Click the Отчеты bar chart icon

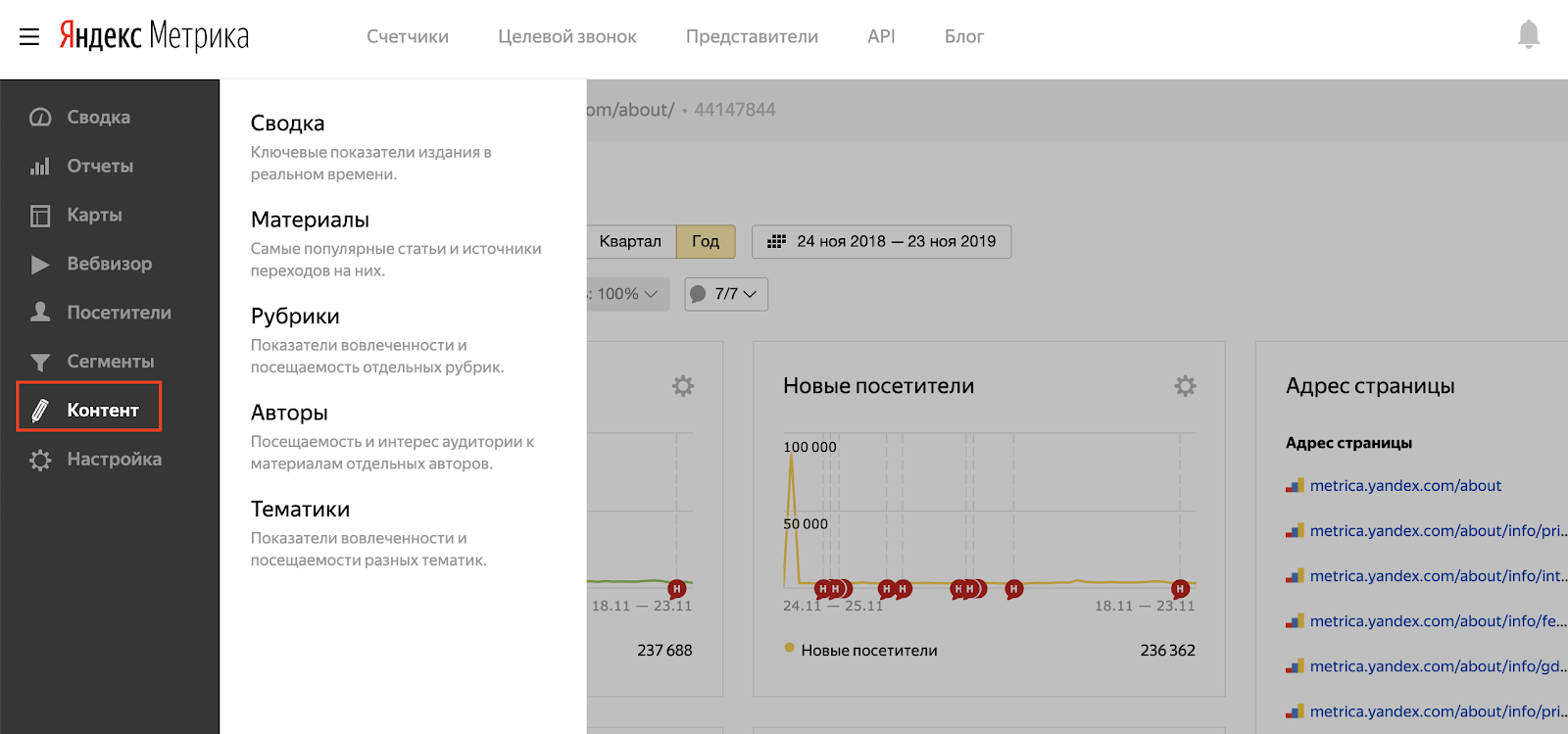coord(40,167)
